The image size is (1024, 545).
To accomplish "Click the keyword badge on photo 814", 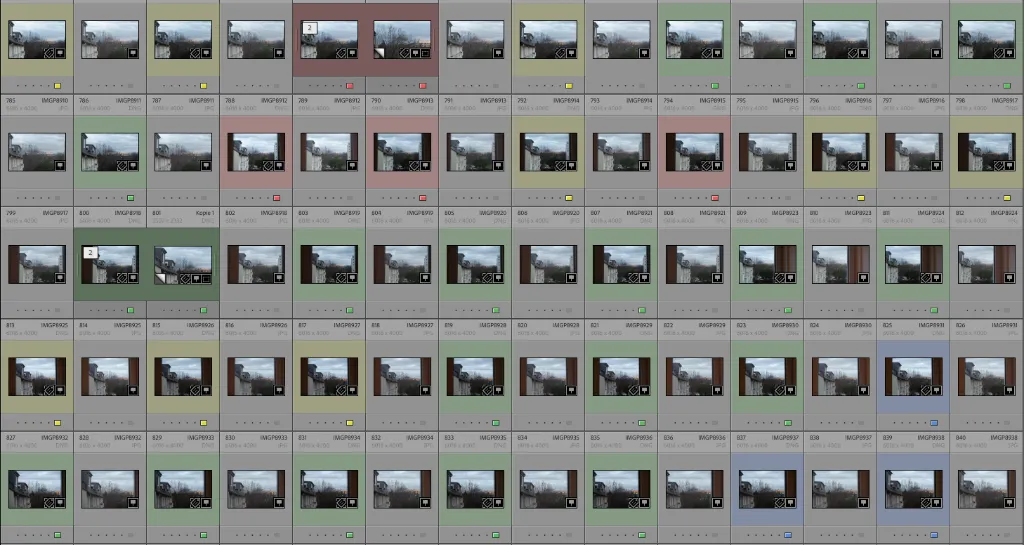I will pos(133,390).
